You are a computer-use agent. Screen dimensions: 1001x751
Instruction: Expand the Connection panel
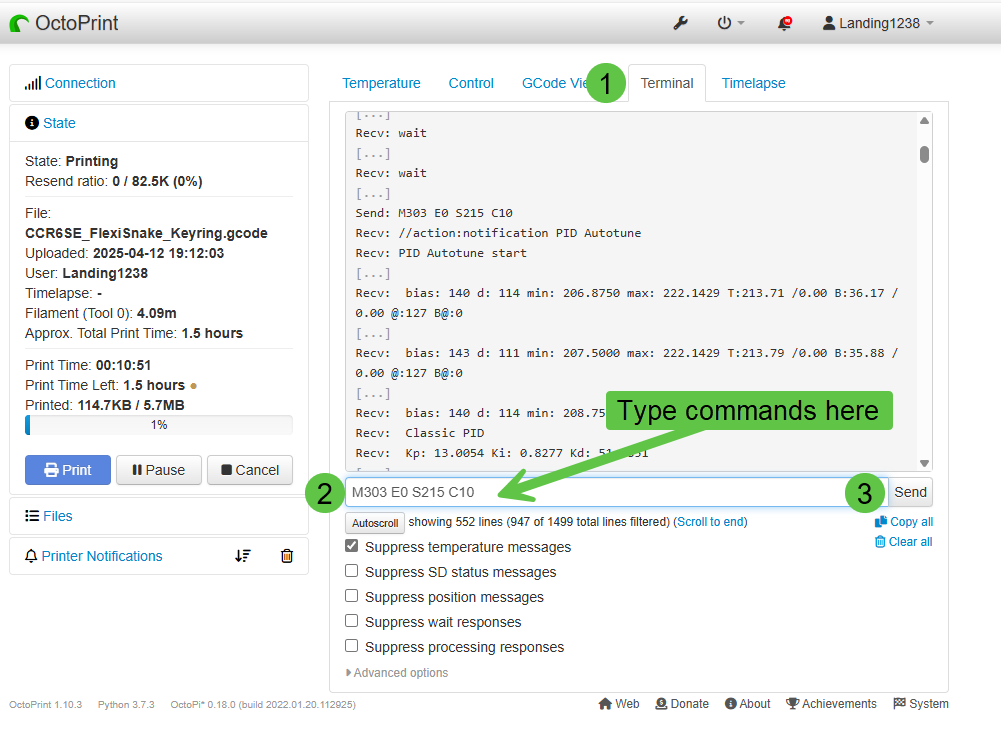(x=80, y=83)
